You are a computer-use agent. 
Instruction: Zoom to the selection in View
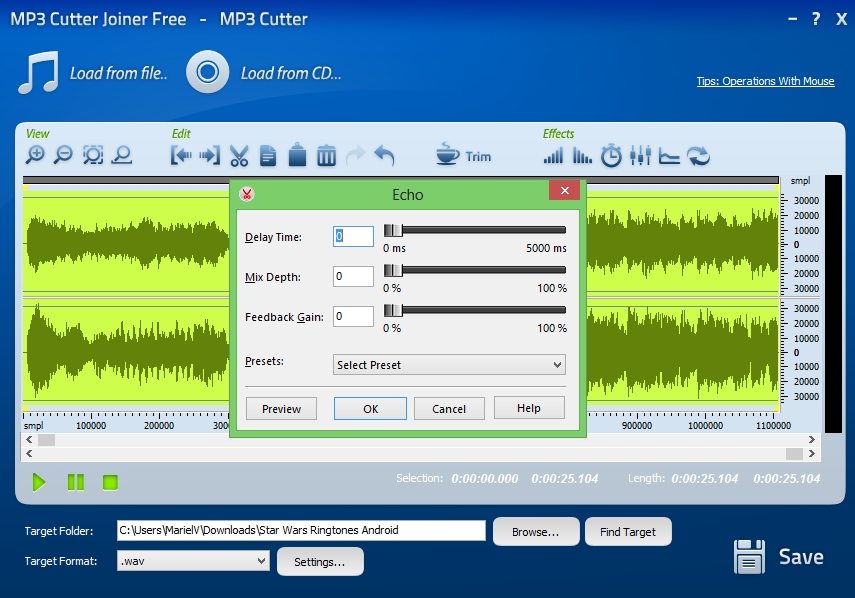point(93,155)
